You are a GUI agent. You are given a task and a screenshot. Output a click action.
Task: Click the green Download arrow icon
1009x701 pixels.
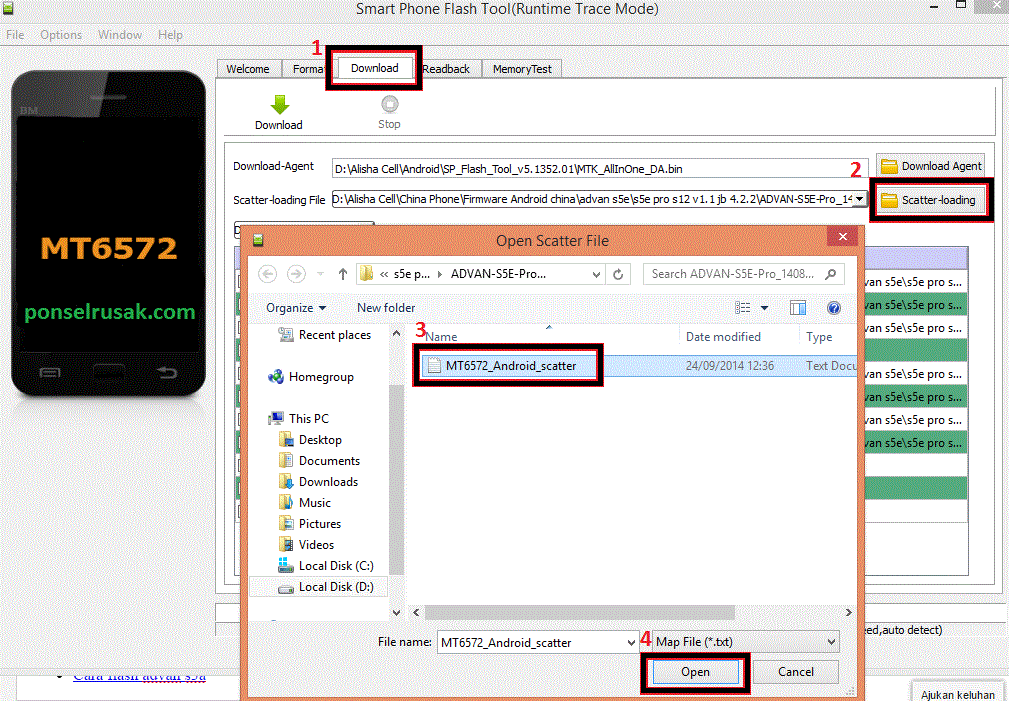pyautogui.click(x=278, y=106)
